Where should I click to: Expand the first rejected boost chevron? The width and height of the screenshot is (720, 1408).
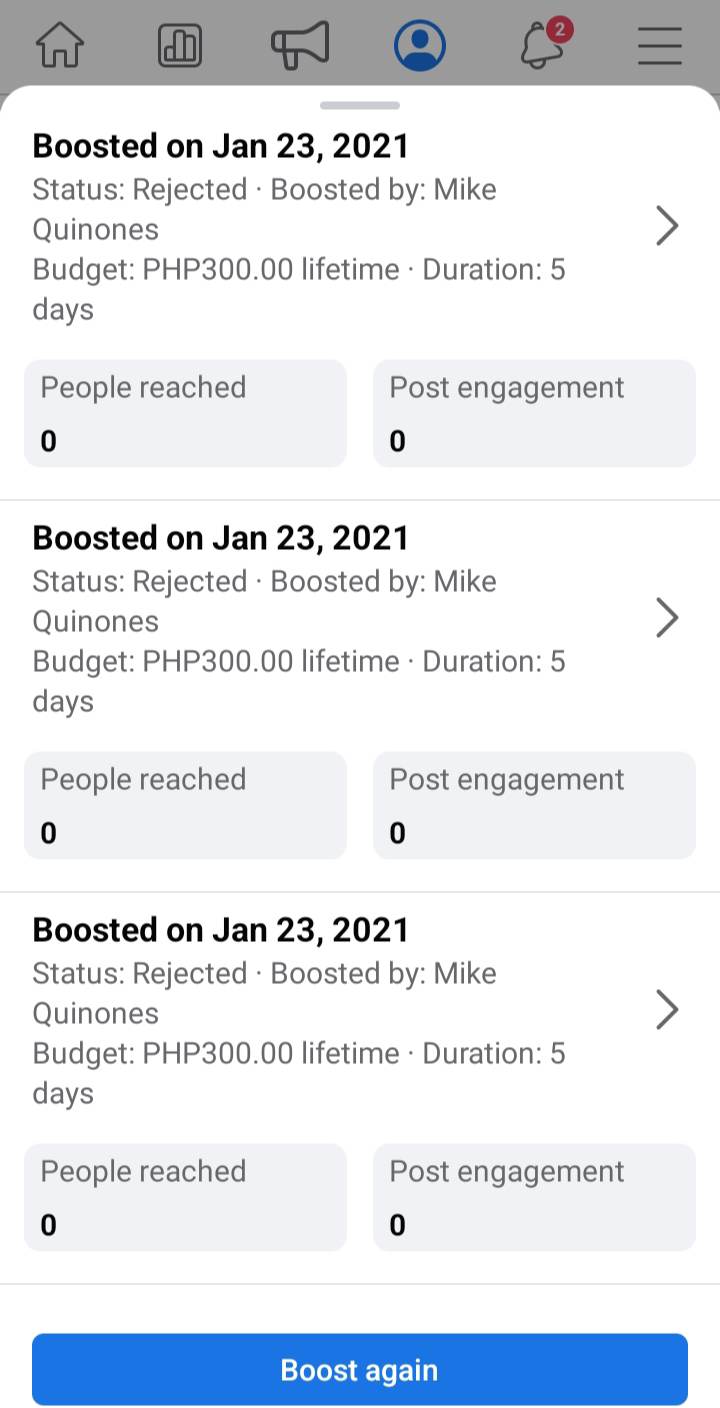[667, 226]
